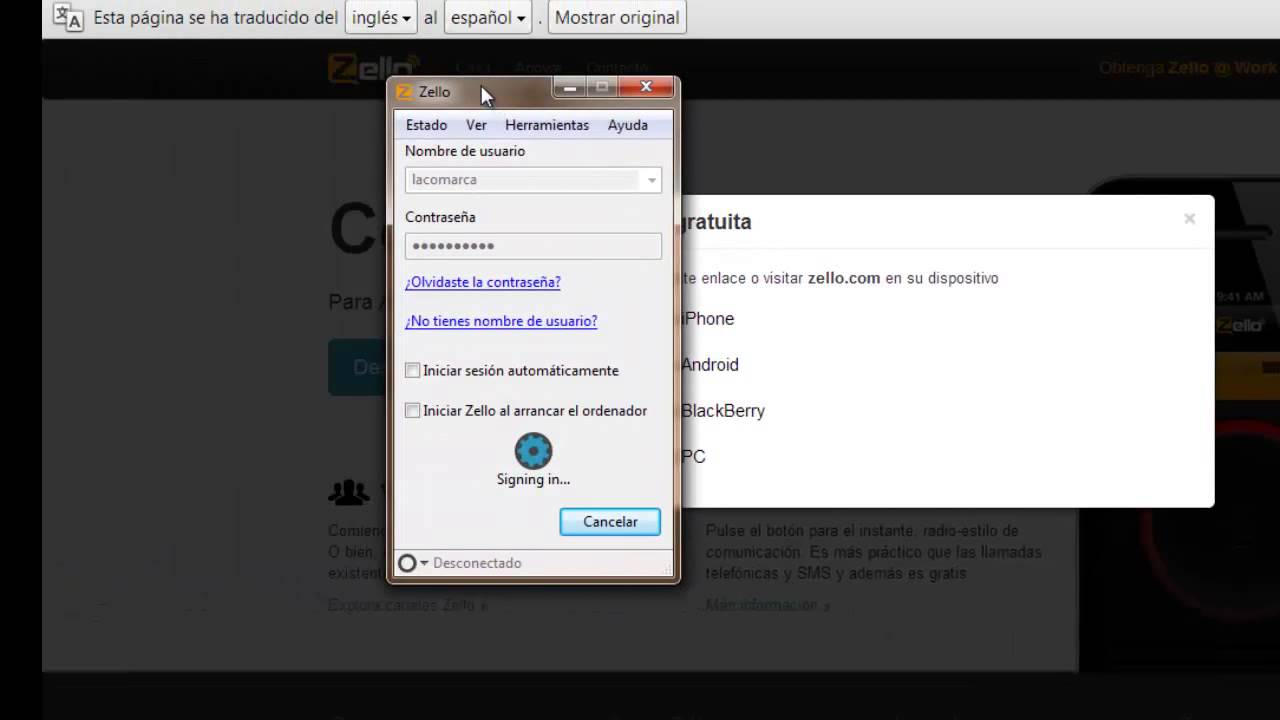The image size is (1280, 720).
Task: Click the 'Signing in...' status text
Action: click(533, 479)
